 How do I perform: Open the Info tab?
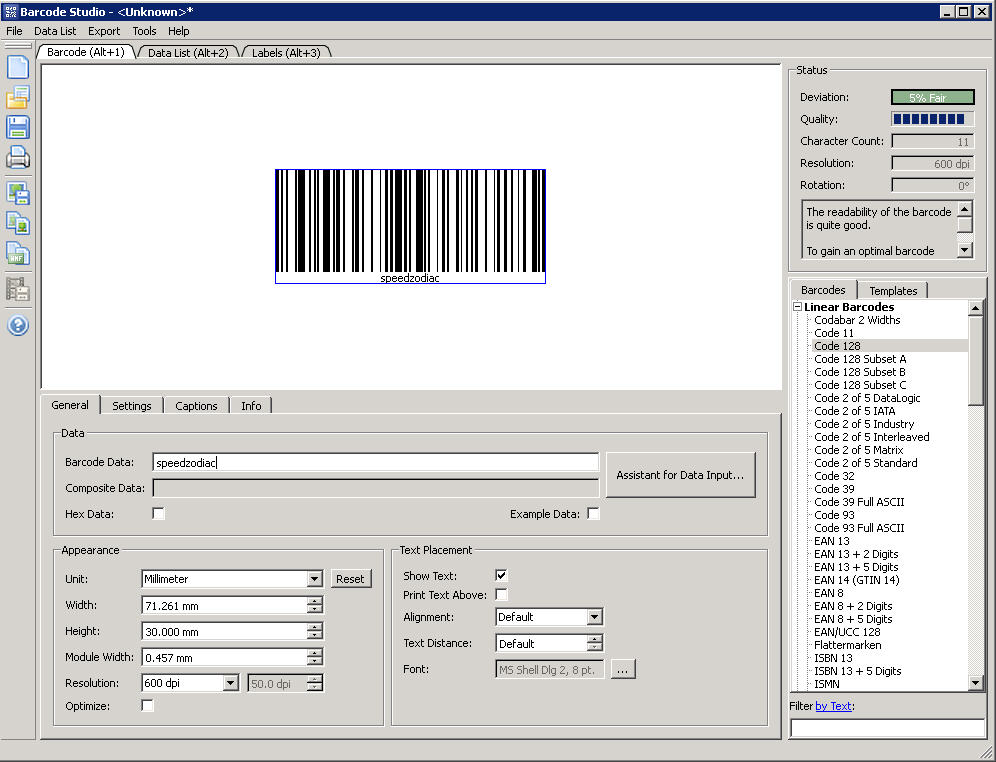[x=251, y=406]
